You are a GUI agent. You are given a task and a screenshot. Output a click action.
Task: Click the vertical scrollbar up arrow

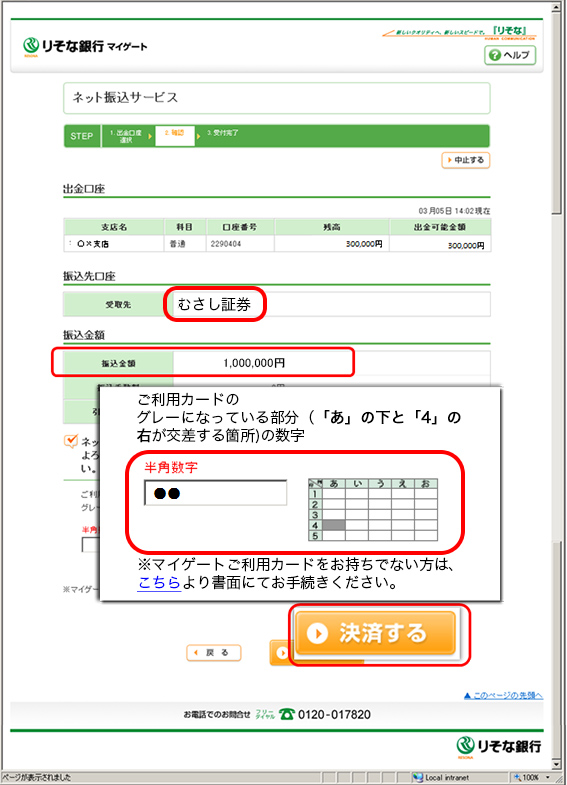[556, 7]
